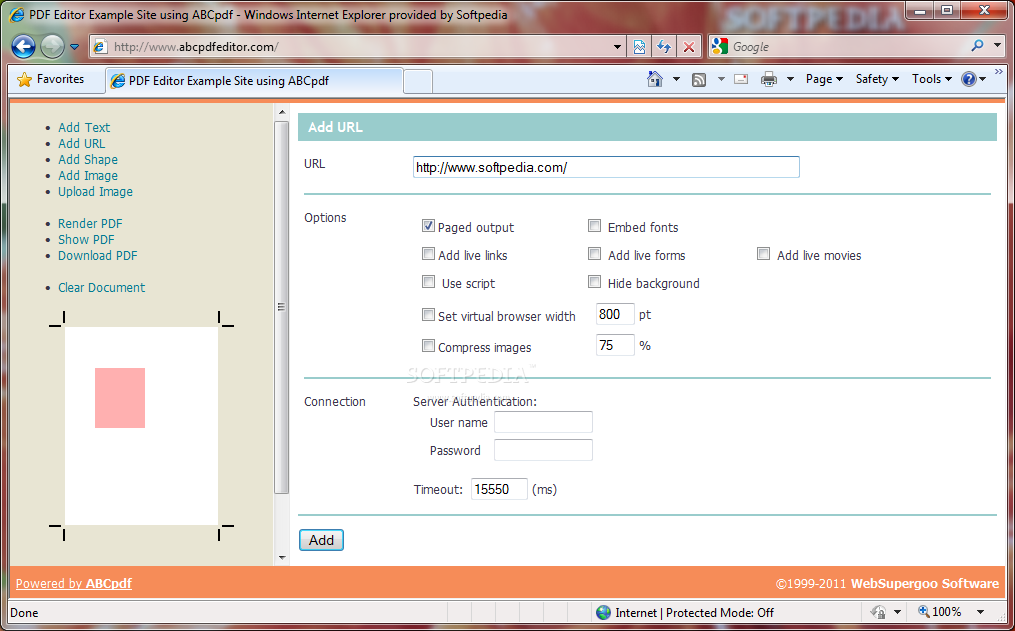Go back with the browser Back arrow
1015x631 pixels.
click(x=23, y=47)
